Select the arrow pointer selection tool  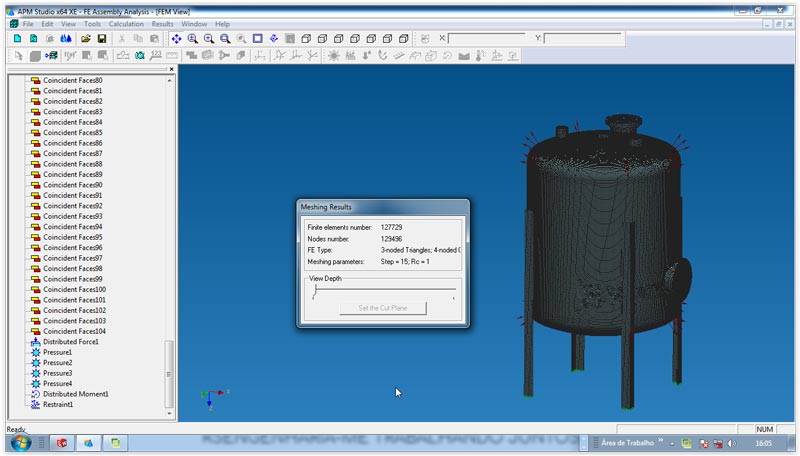18,55
